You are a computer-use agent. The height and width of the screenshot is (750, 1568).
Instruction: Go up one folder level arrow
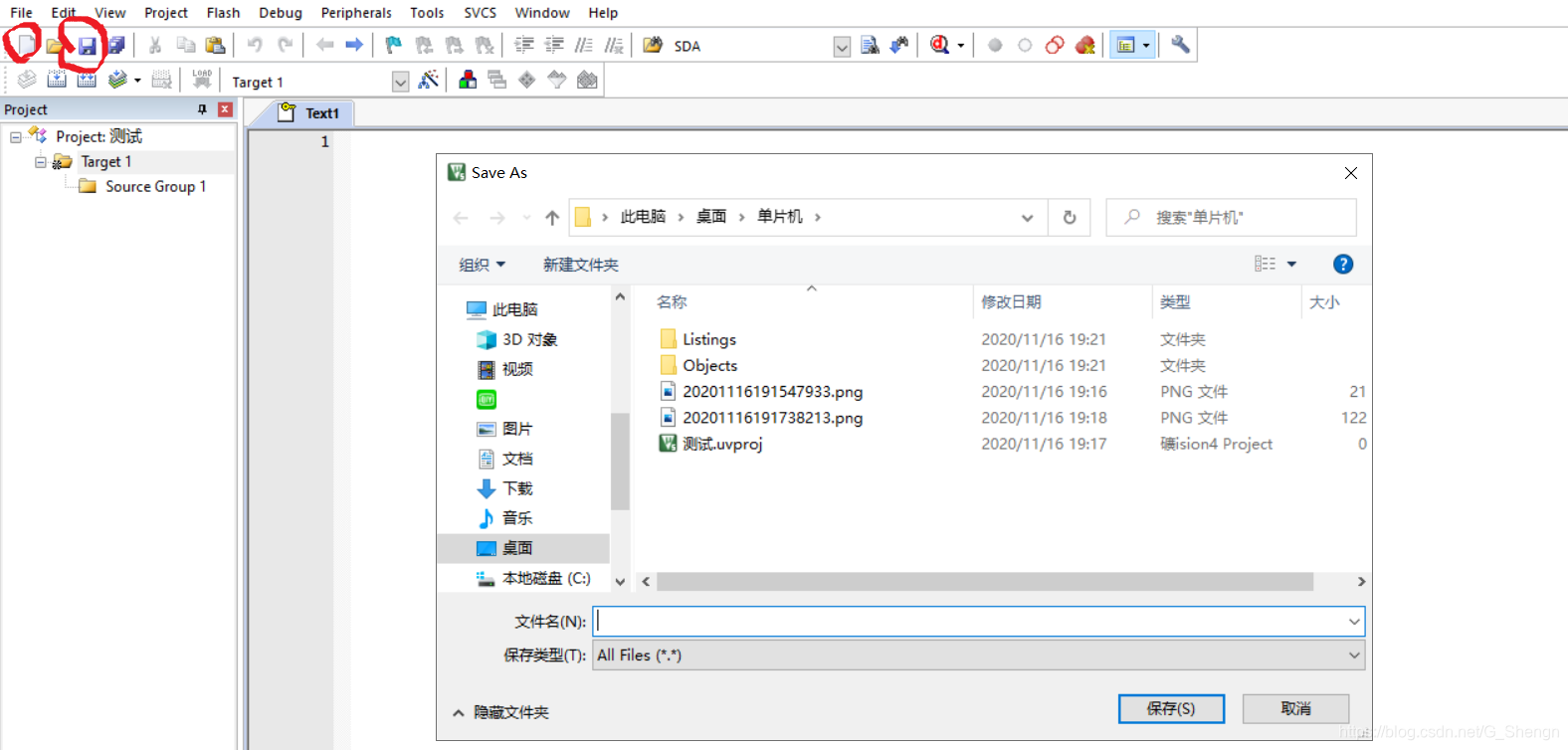552,218
